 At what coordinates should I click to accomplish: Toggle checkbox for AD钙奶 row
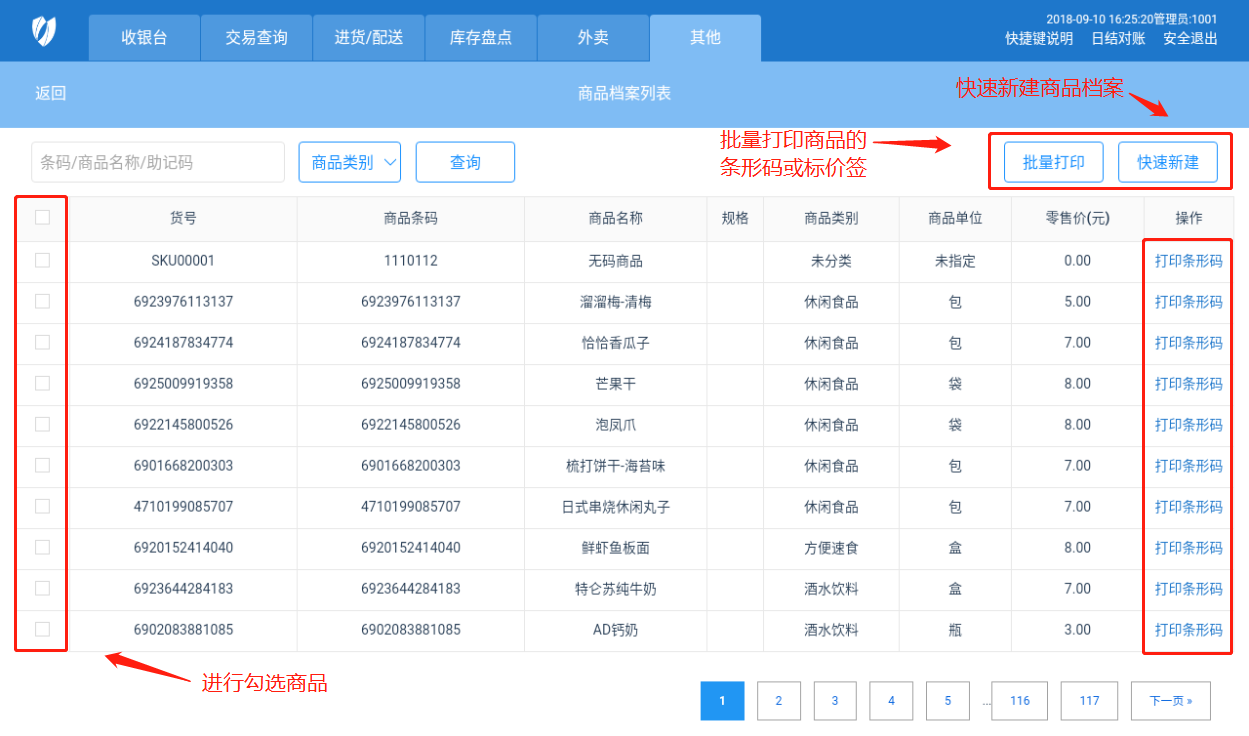click(x=42, y=629)
